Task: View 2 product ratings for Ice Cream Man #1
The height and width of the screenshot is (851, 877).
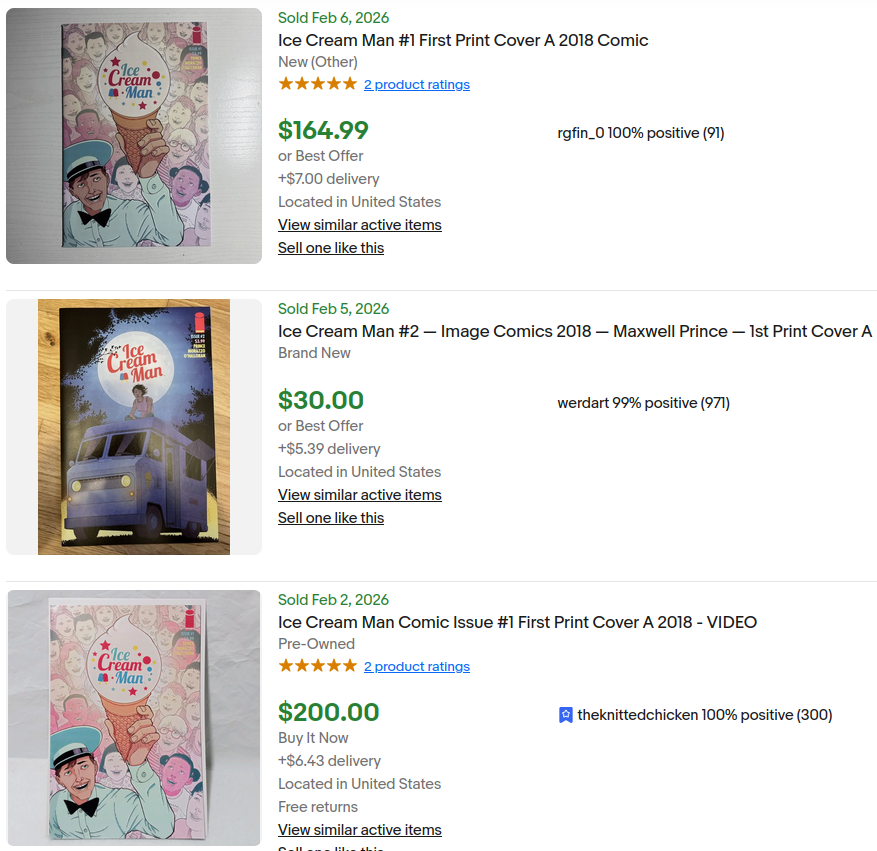Action: (x=416, y=84)
